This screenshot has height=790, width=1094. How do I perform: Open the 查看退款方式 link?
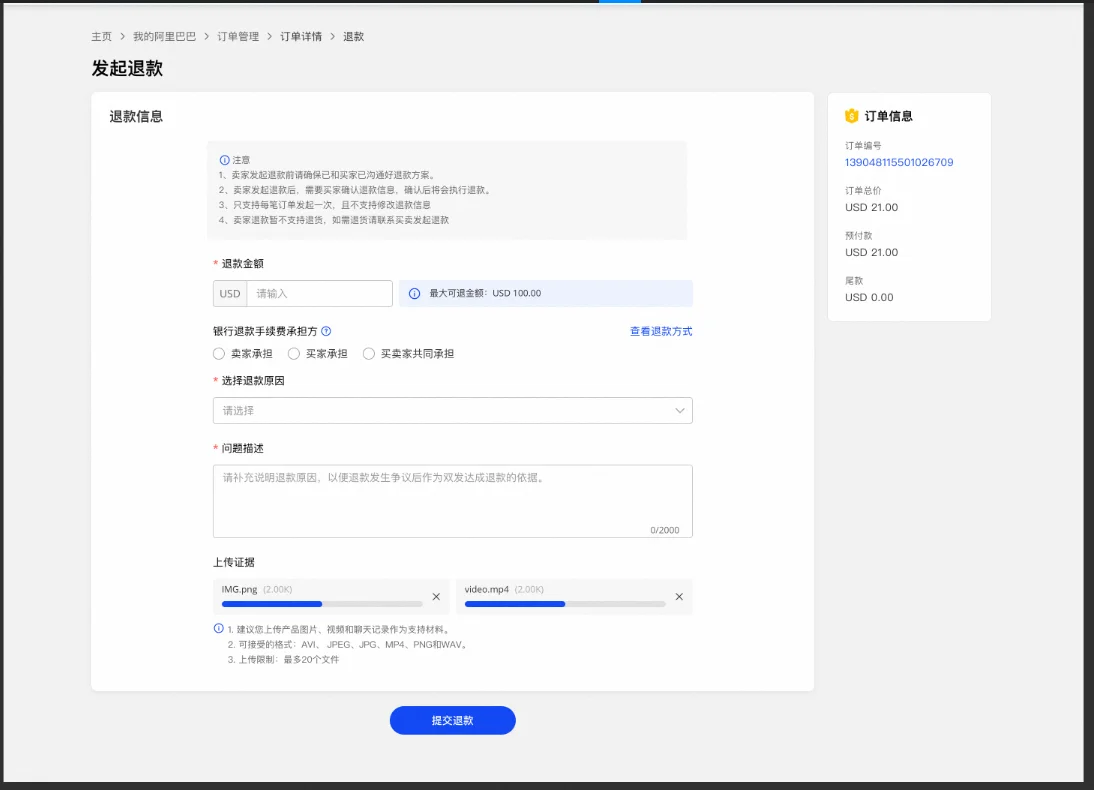pos(660,331)
